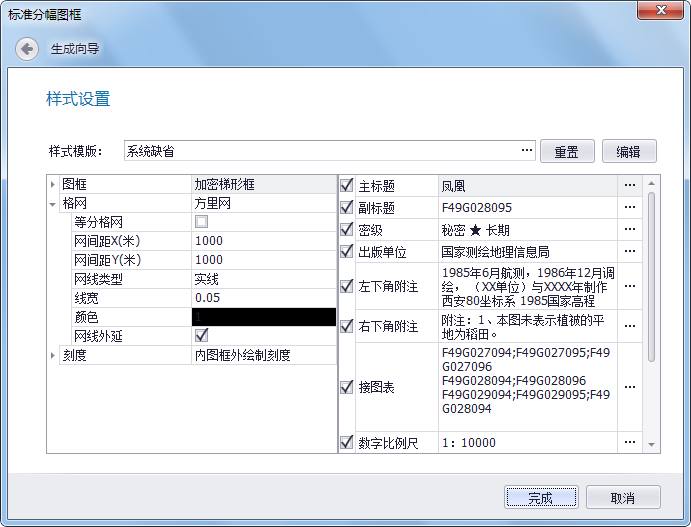Click the 完成 button
The width and height of the screenshot is (691, 527).
pos(540,498)
